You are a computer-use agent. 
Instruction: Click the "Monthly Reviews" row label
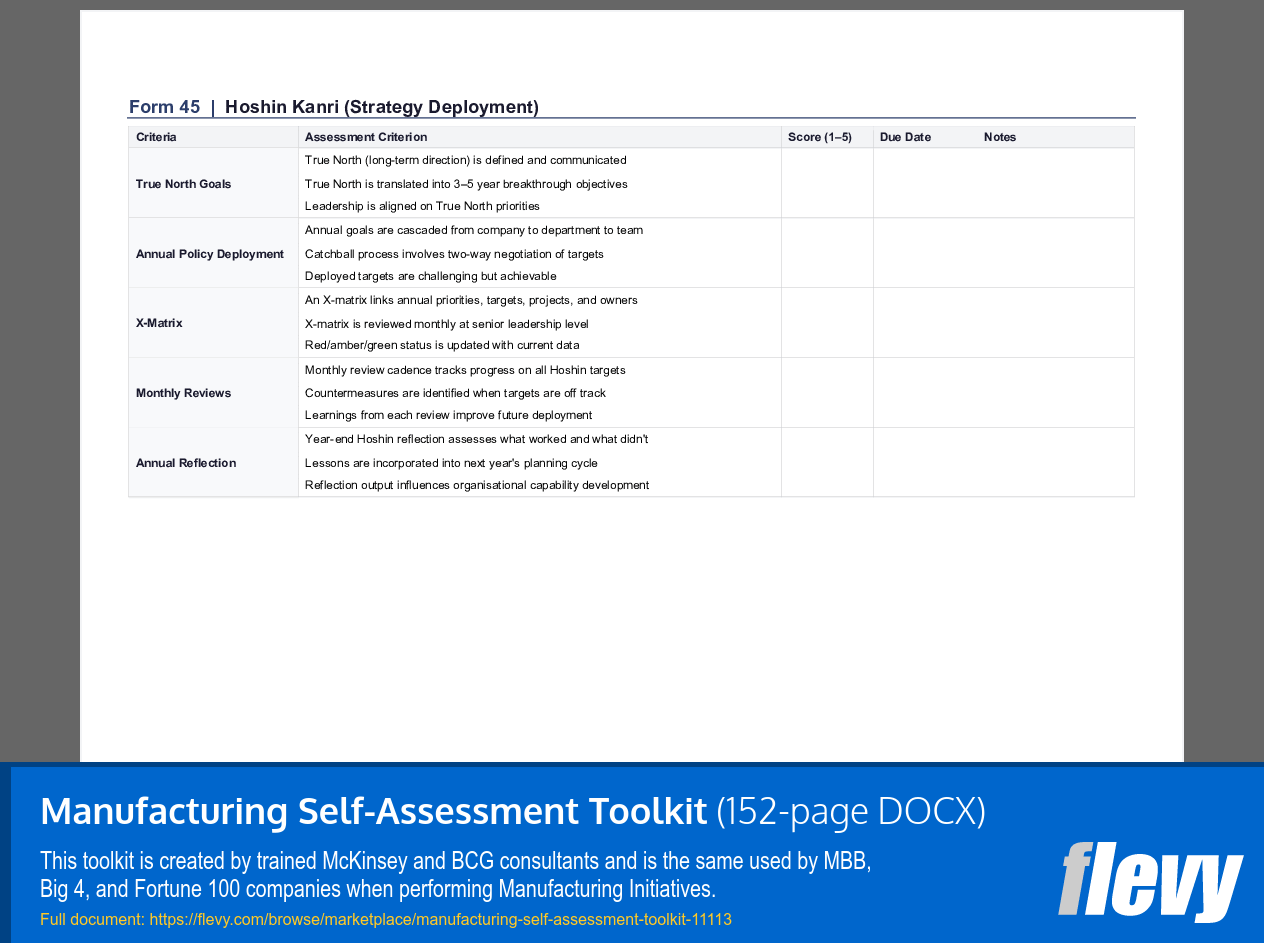[x=183, y=393]
